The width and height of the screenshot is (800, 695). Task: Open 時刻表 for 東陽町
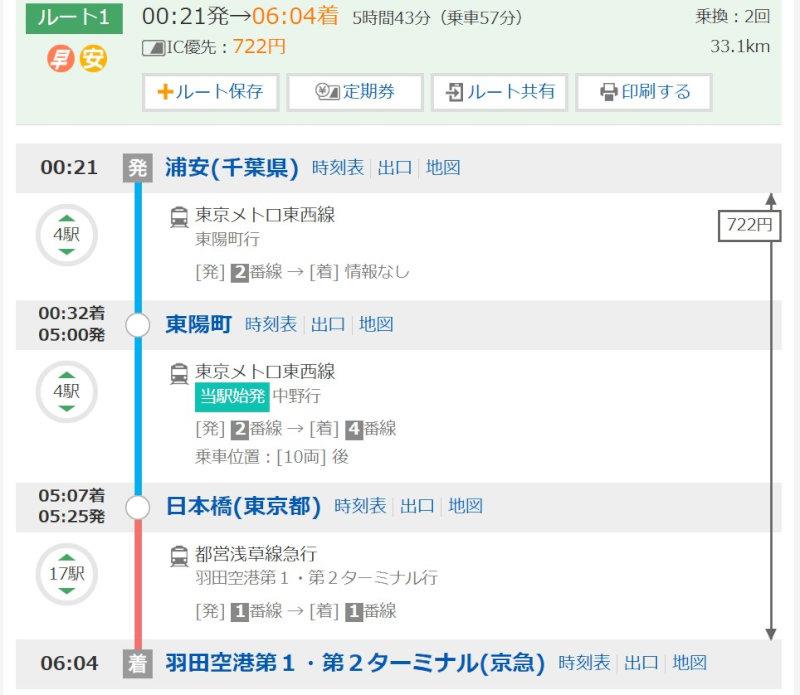[x=271, y=325]
